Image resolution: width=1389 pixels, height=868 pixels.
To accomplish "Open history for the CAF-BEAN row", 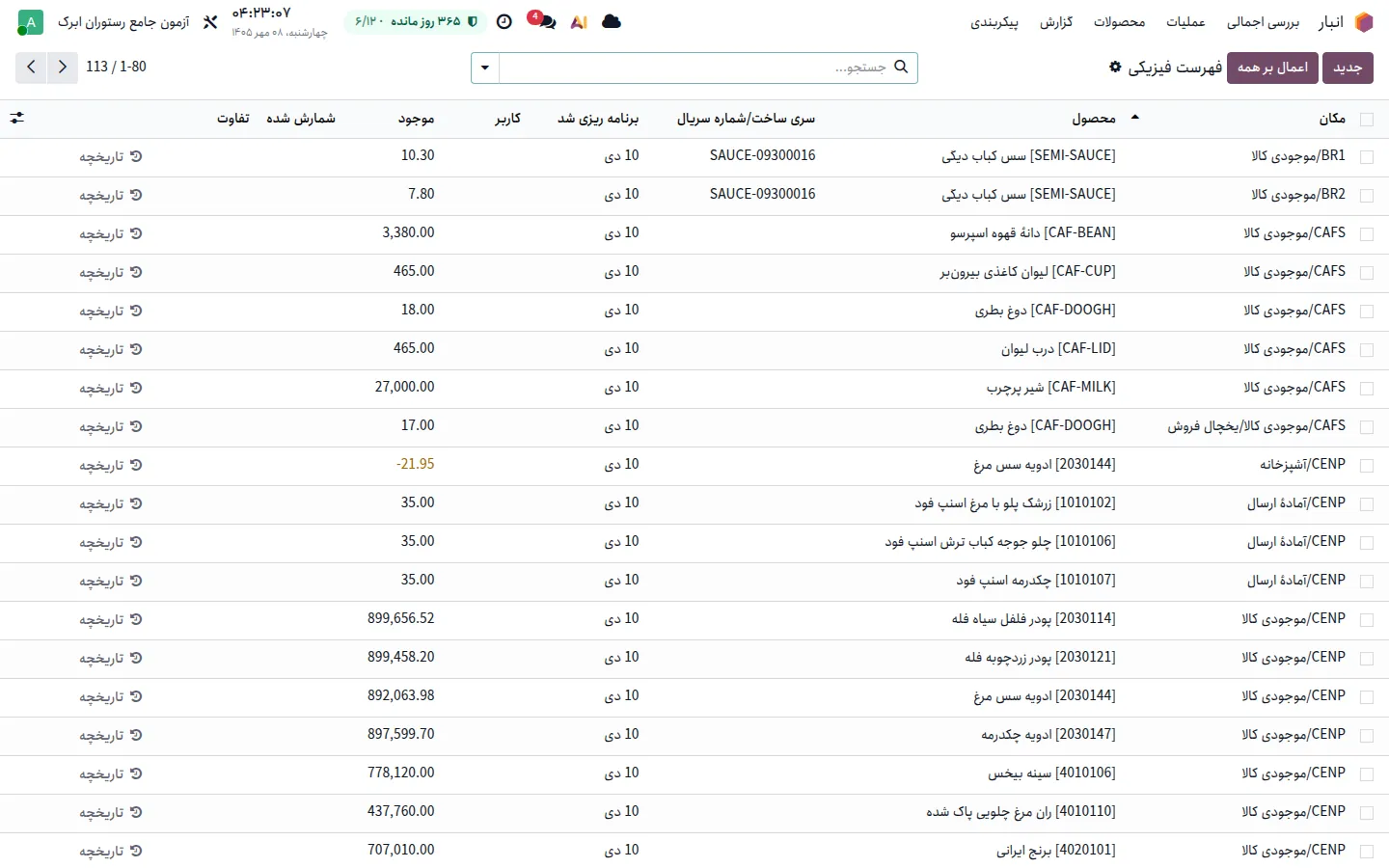I will click(x=111, y=234).
